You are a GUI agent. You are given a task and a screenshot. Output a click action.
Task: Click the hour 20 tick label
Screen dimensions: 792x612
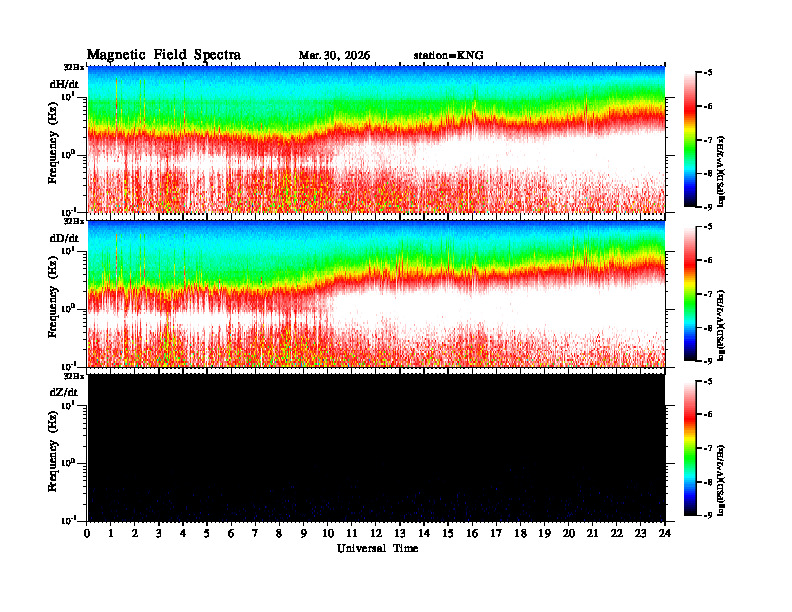[x=568, y=534]
